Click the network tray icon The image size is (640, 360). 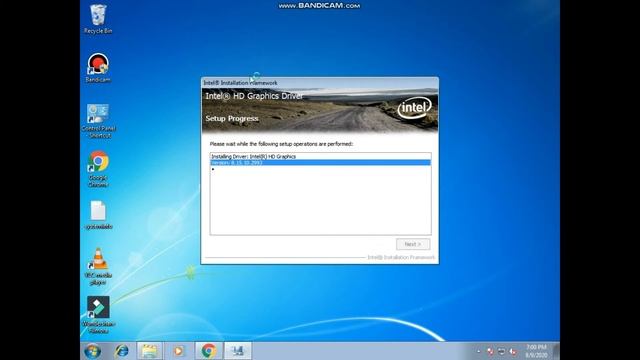[x=502, y=351]
